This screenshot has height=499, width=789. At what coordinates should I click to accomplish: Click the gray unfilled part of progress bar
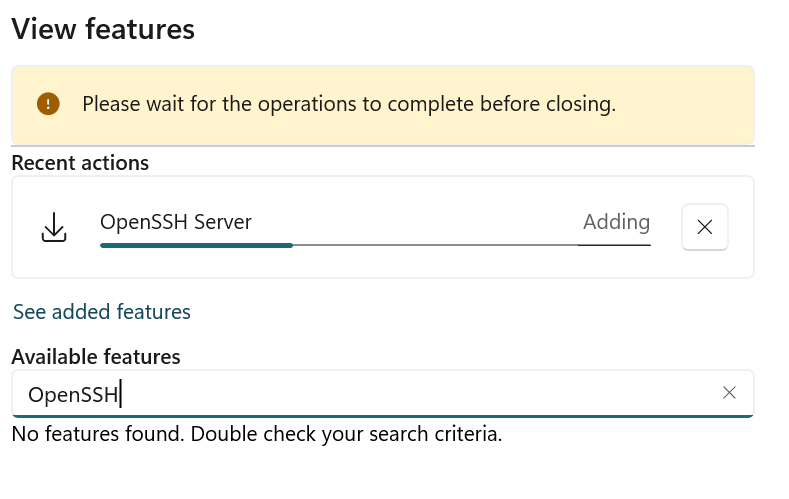435,245
